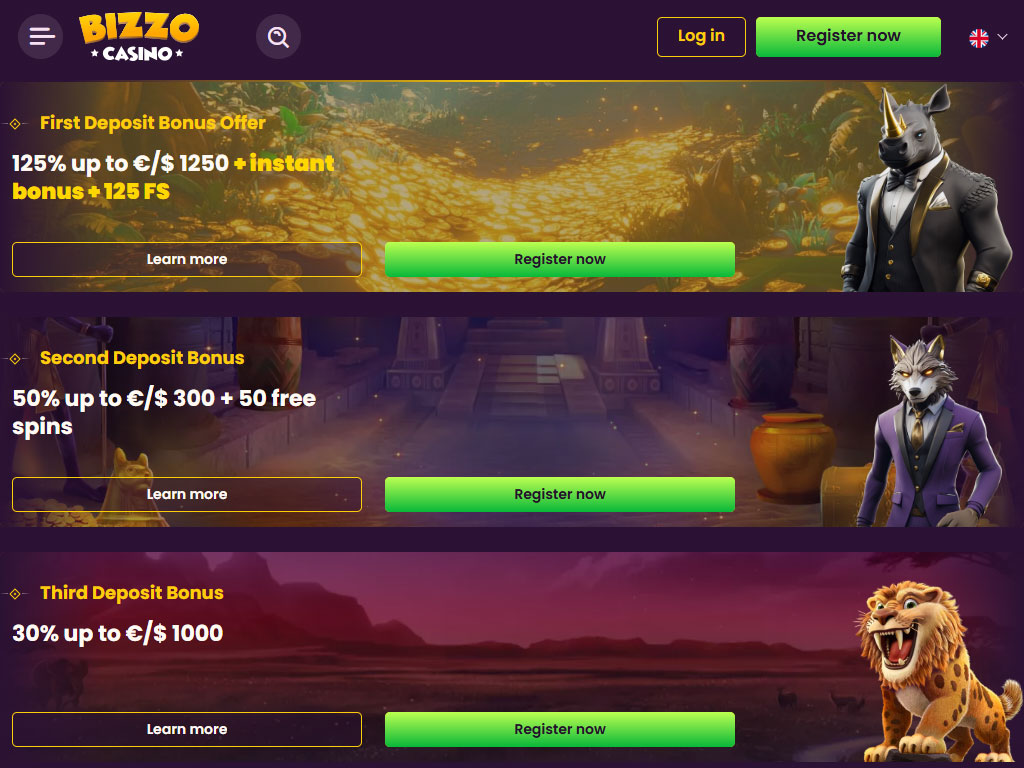Register now for First Deposit Bonus
This screenshot has width=1024, height=768.
[x=560, y=259]
